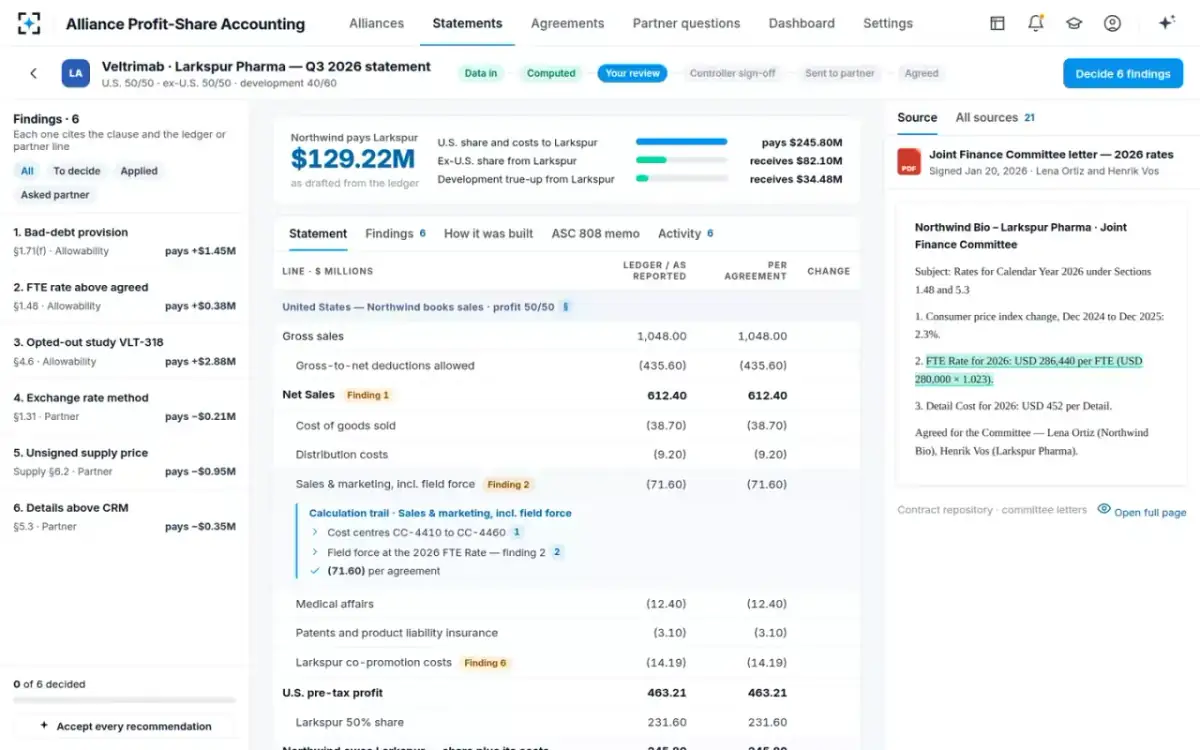Click the Finding 6 tag on co-promotion costs
The image size is (1200, 750).
click(485, 663)
